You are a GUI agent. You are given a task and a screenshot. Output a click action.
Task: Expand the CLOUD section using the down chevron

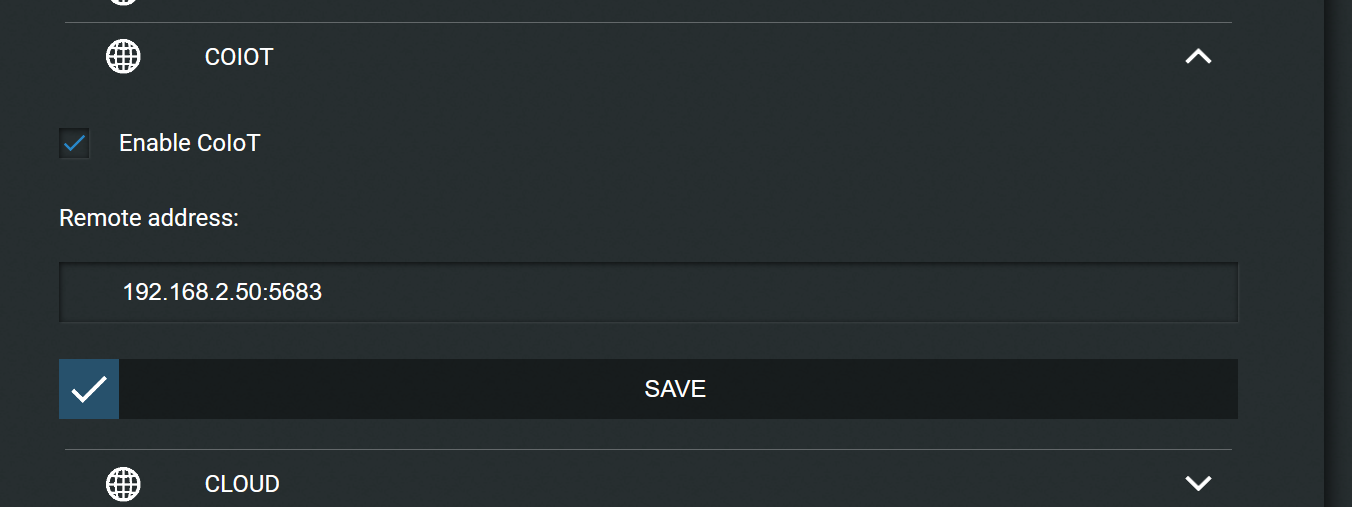[x=1198, y=484]
